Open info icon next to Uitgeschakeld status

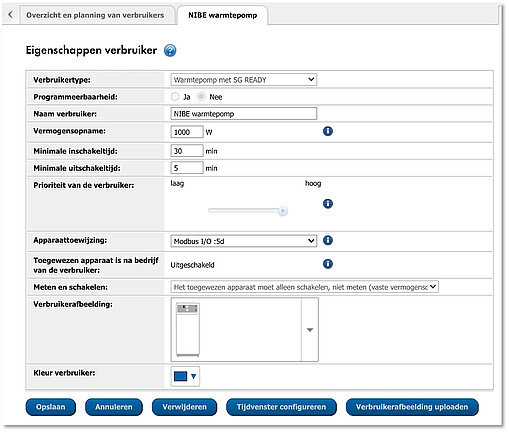coord(328,264)
